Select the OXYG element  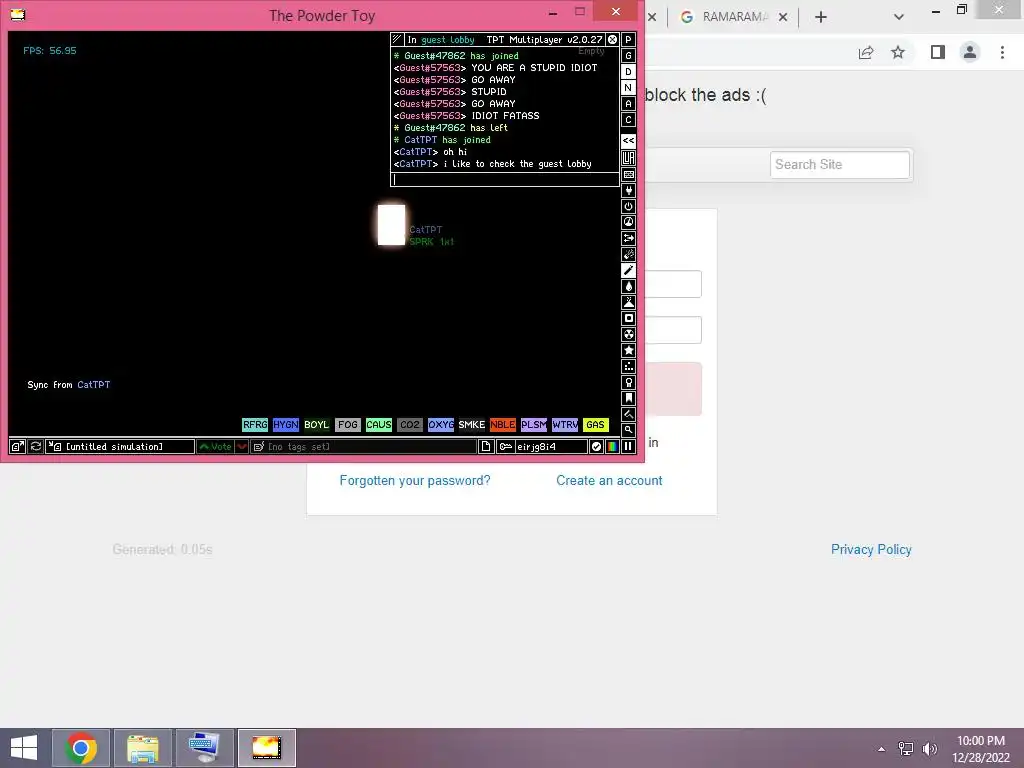pos(441,424)
